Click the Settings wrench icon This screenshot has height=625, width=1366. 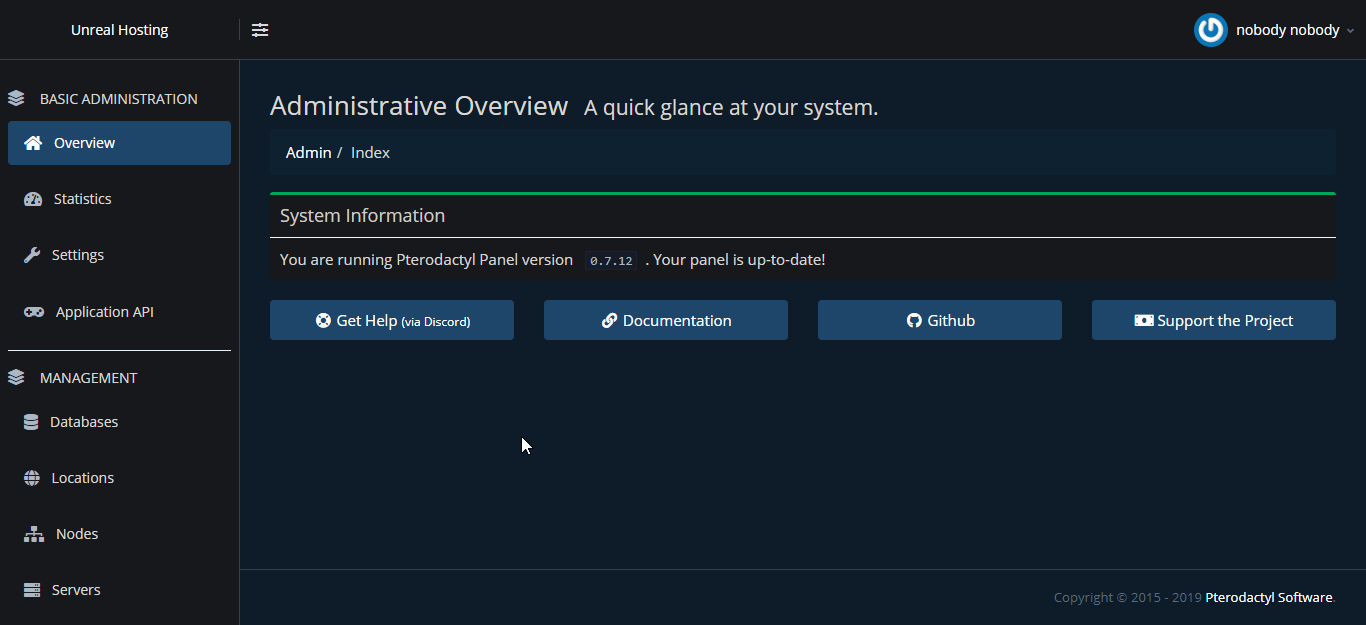[32, 255]
